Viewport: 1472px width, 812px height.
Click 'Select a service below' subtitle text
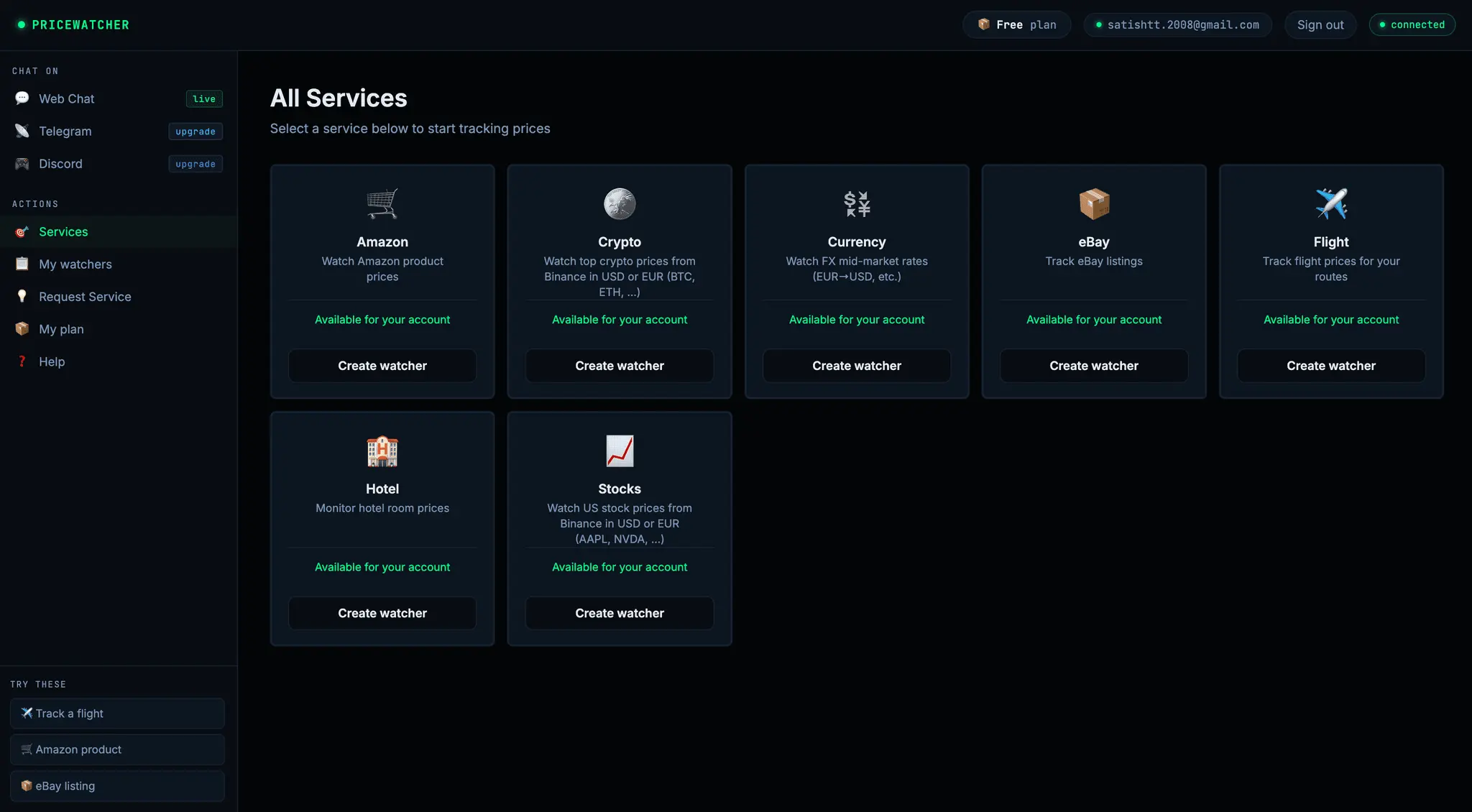pyautogui.click(x=410, y=129)
